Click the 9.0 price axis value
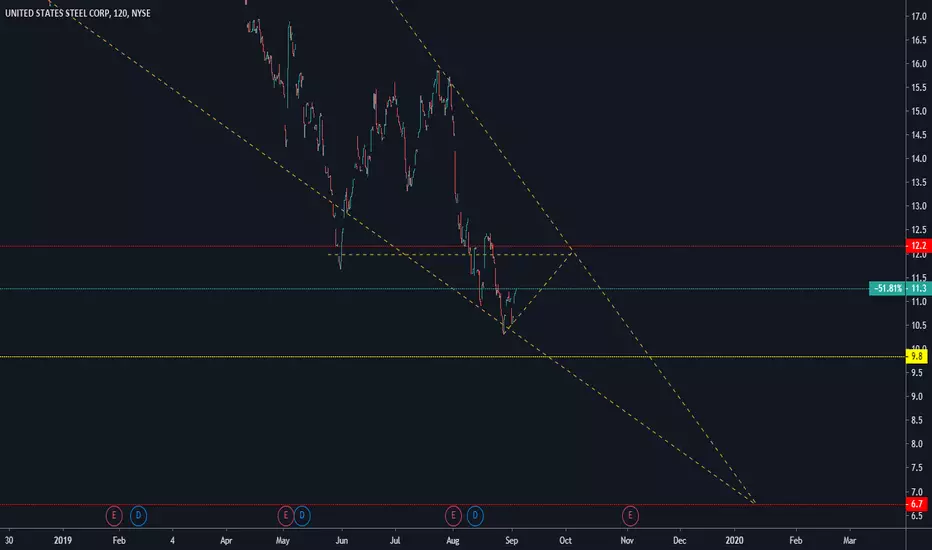The image size is (932, 550). (919, 397)
